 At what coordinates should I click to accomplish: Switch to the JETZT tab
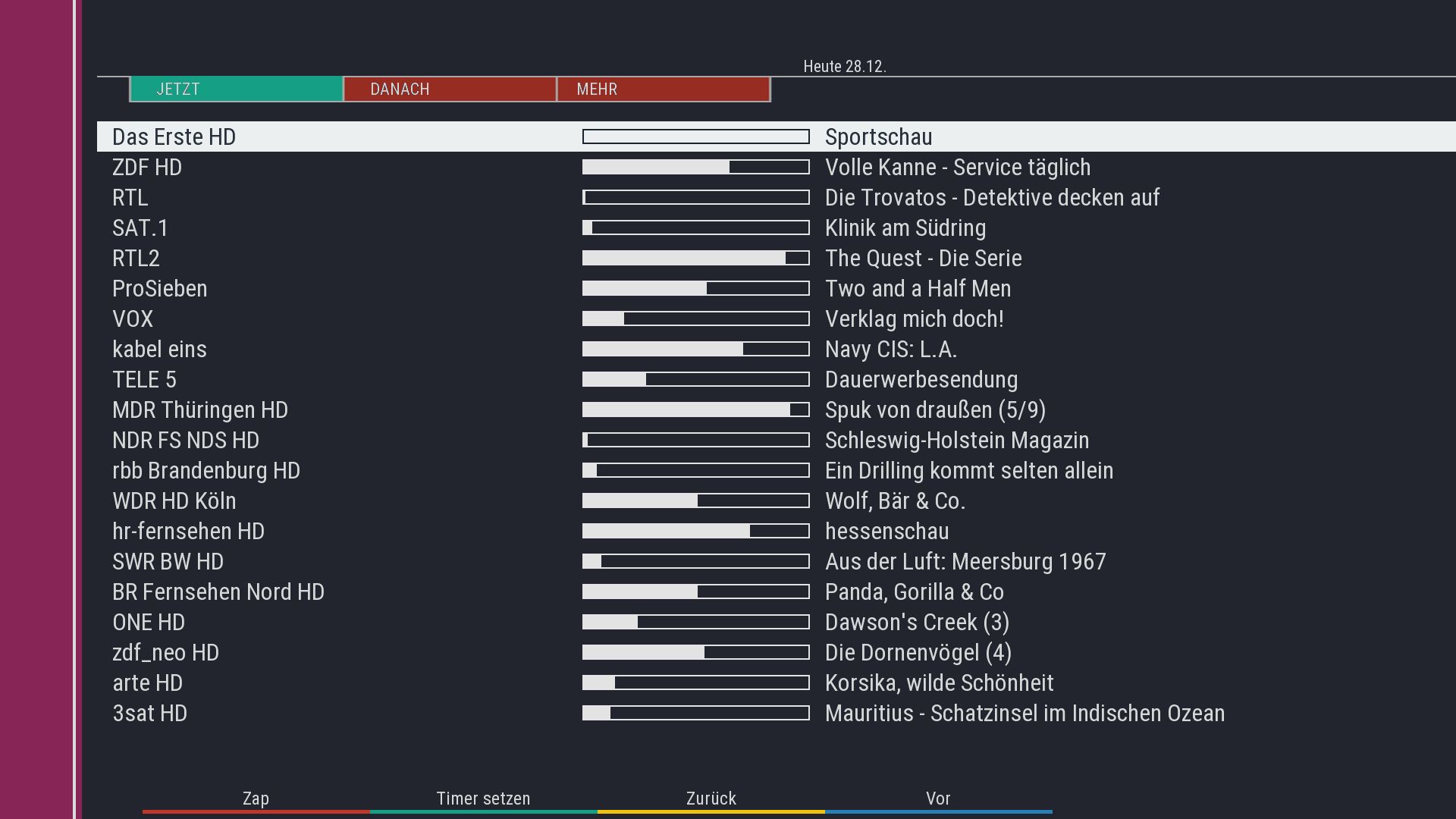[x=236, y=89]
